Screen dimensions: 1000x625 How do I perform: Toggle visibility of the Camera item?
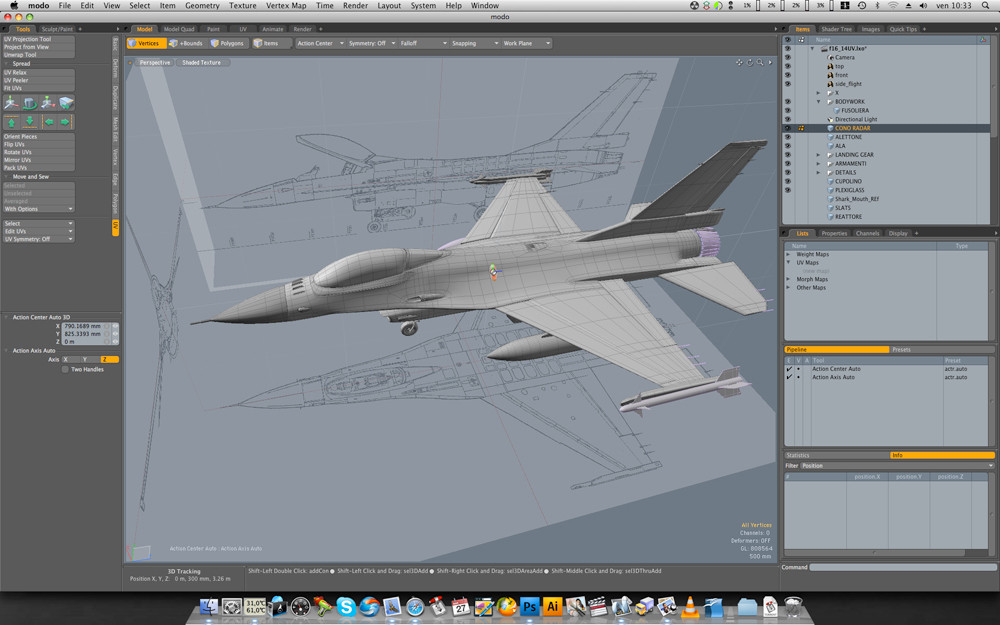[787, 57]
